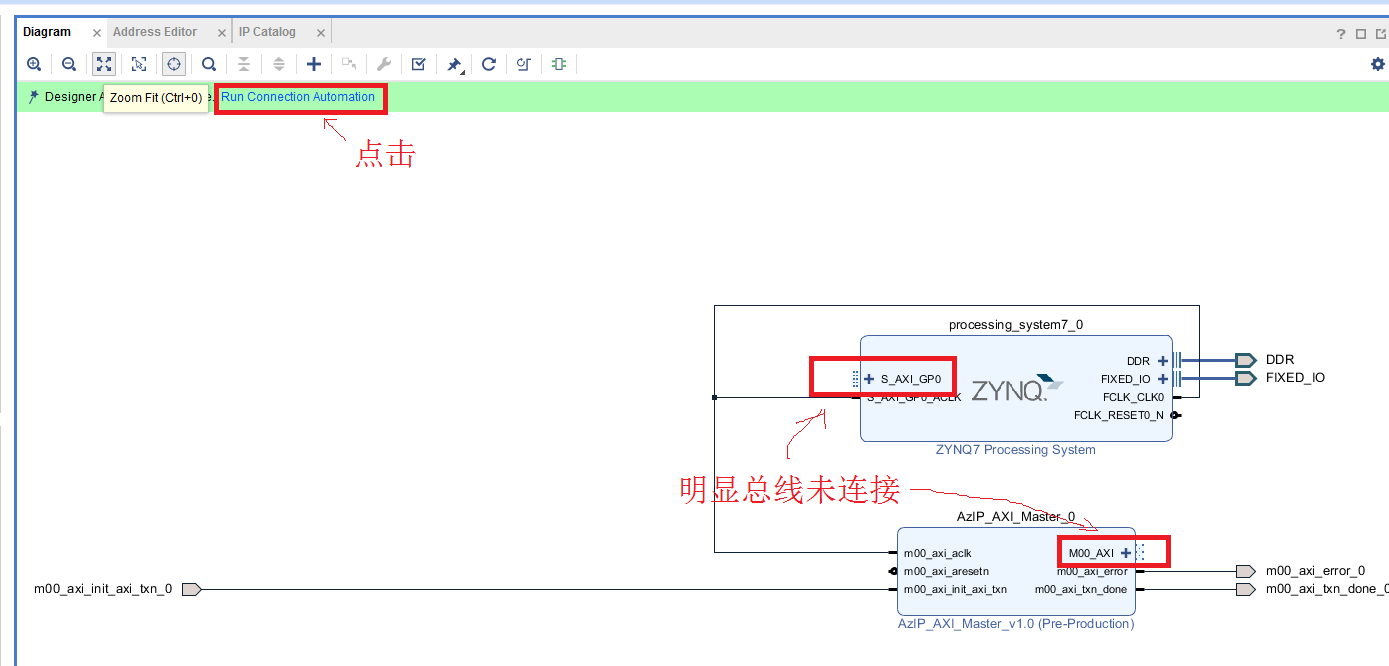Maximize the diagram panel
Image resolution: width=1389 pixels, height=666 pixels.
1361,34
